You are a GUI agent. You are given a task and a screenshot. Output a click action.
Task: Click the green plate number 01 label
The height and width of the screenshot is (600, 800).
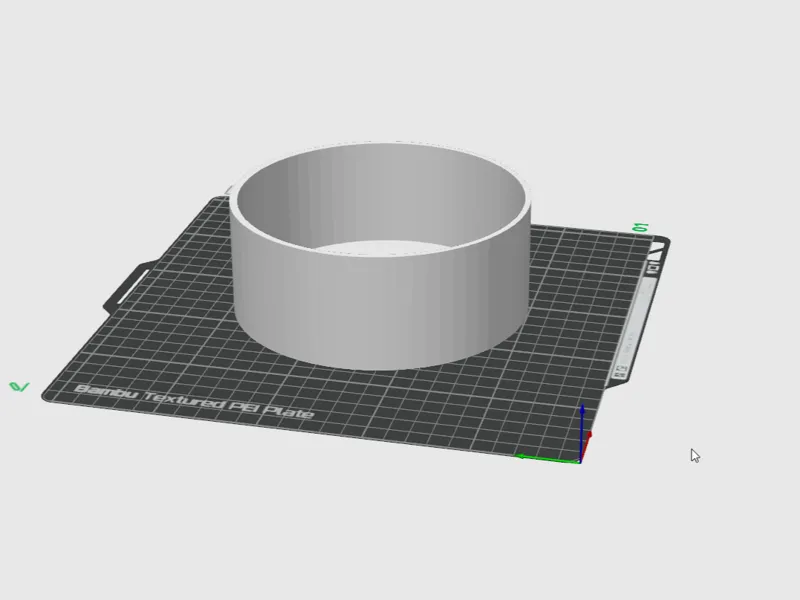(640, 227)
